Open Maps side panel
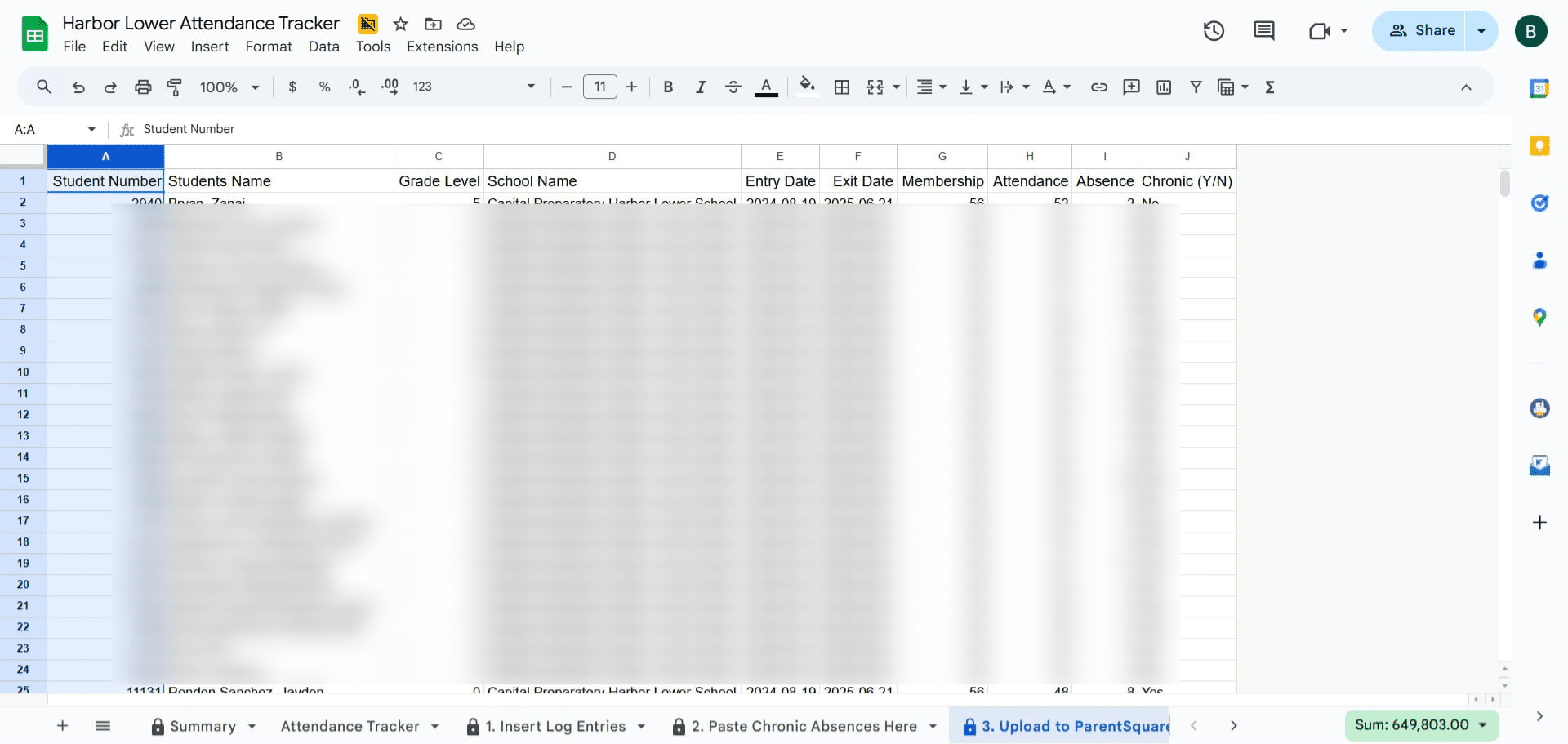This screenshot has width=1568, height=744. pos(1539,318)
